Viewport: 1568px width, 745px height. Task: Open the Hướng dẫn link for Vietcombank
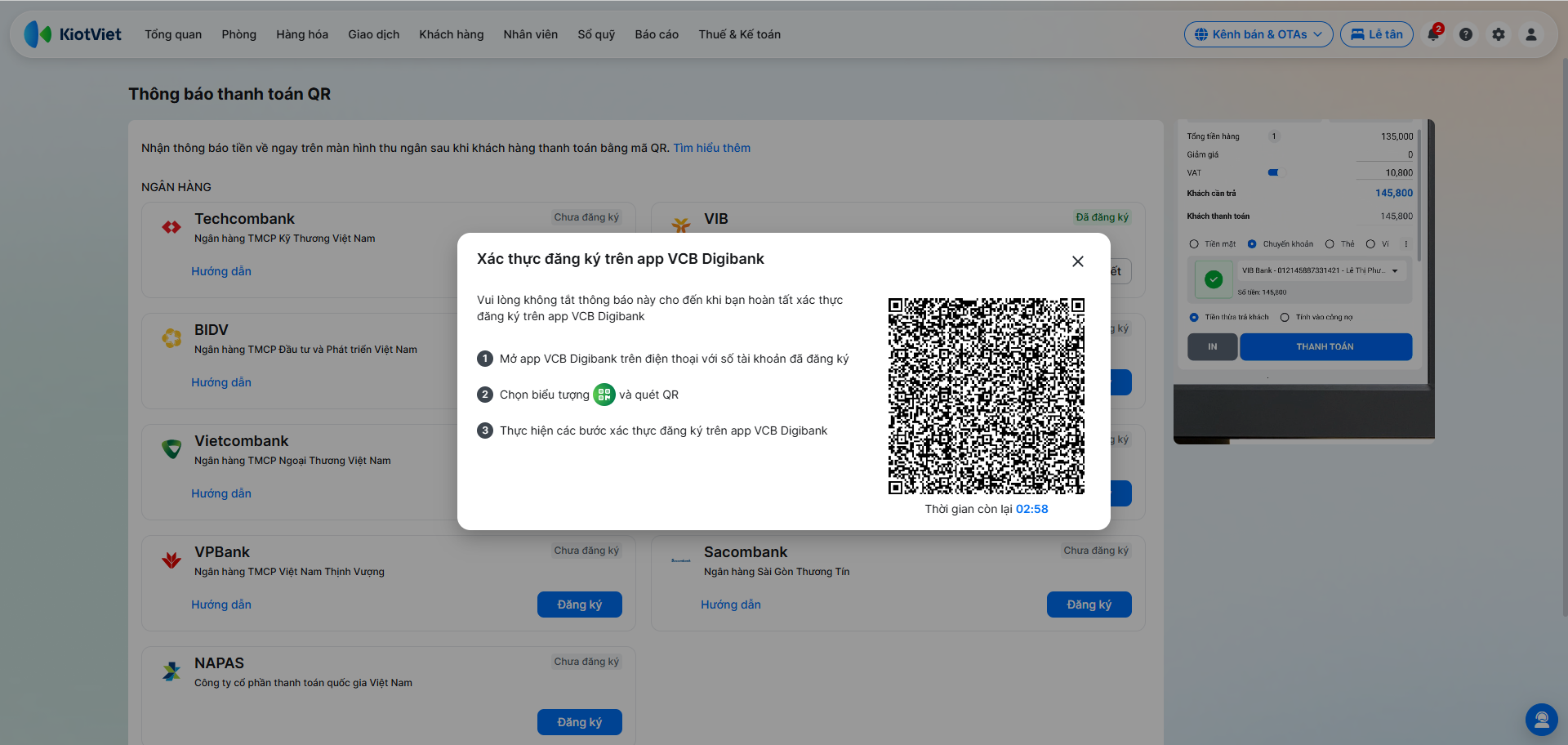point(221,493)
